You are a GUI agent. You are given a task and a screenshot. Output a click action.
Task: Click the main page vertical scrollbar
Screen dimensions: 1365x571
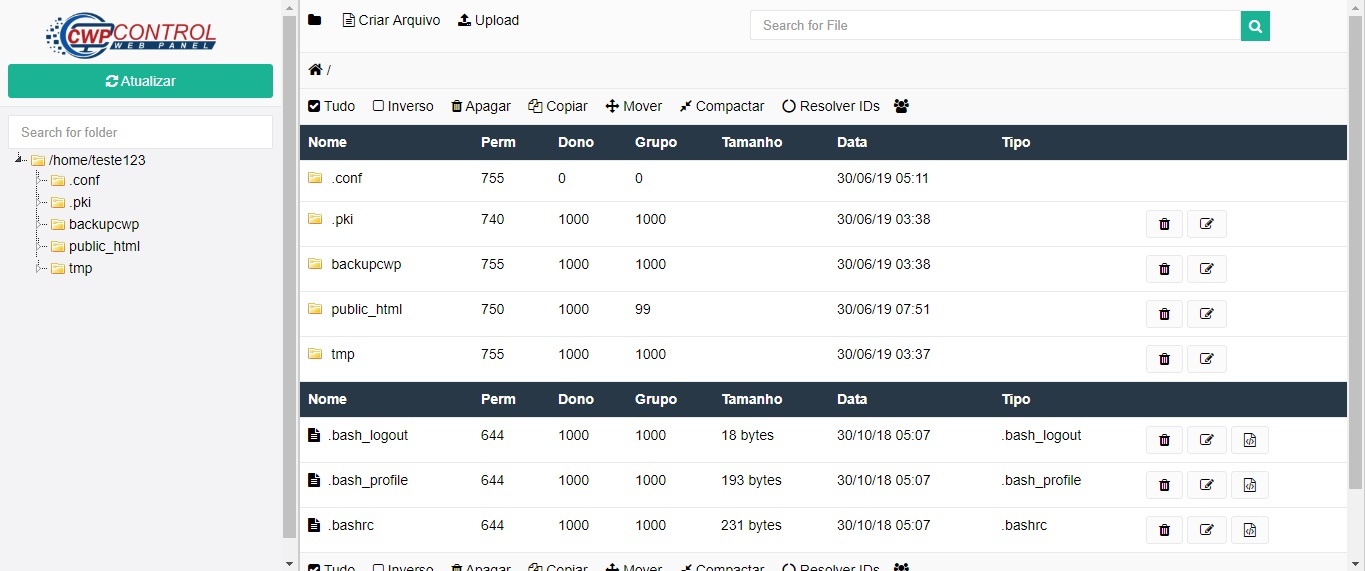click(x=1356, y=250)
